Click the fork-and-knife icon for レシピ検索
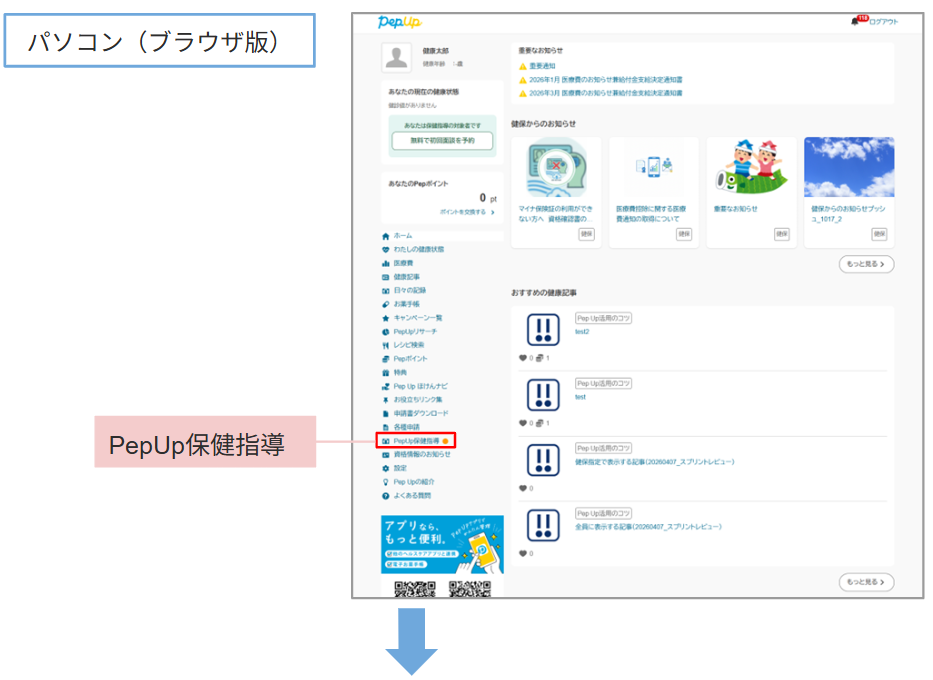The image size is (933, 680). (x=386, y=346)
